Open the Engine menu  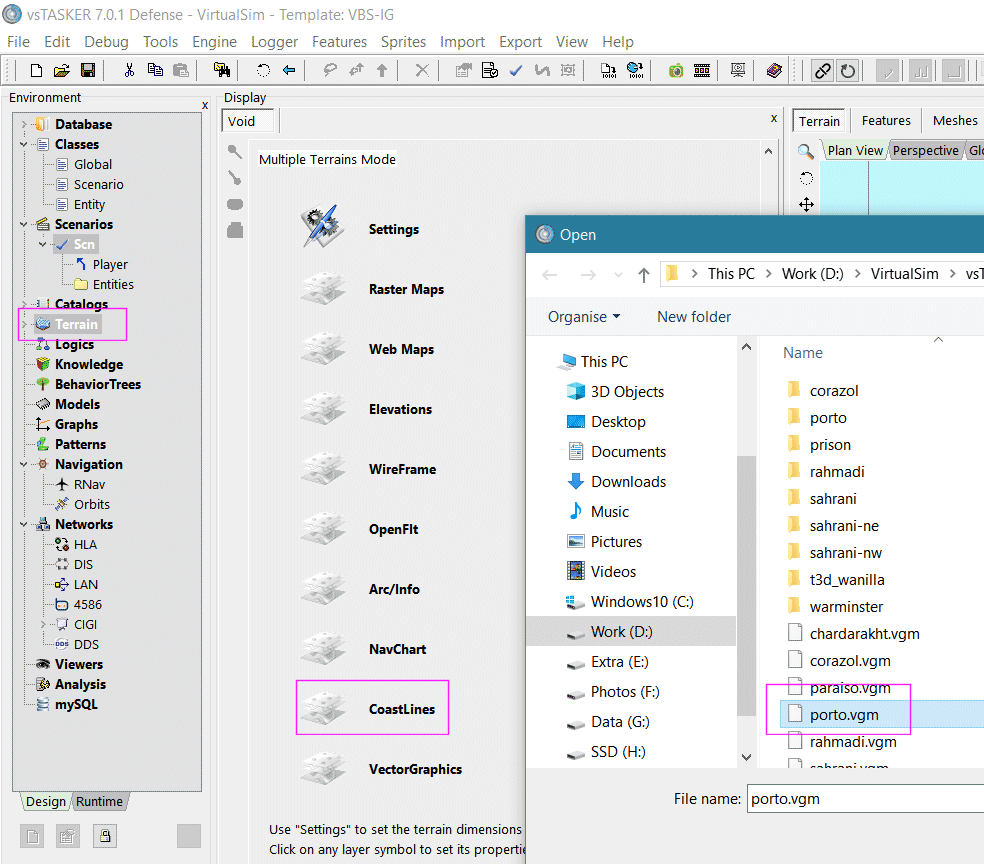(214, 42)
